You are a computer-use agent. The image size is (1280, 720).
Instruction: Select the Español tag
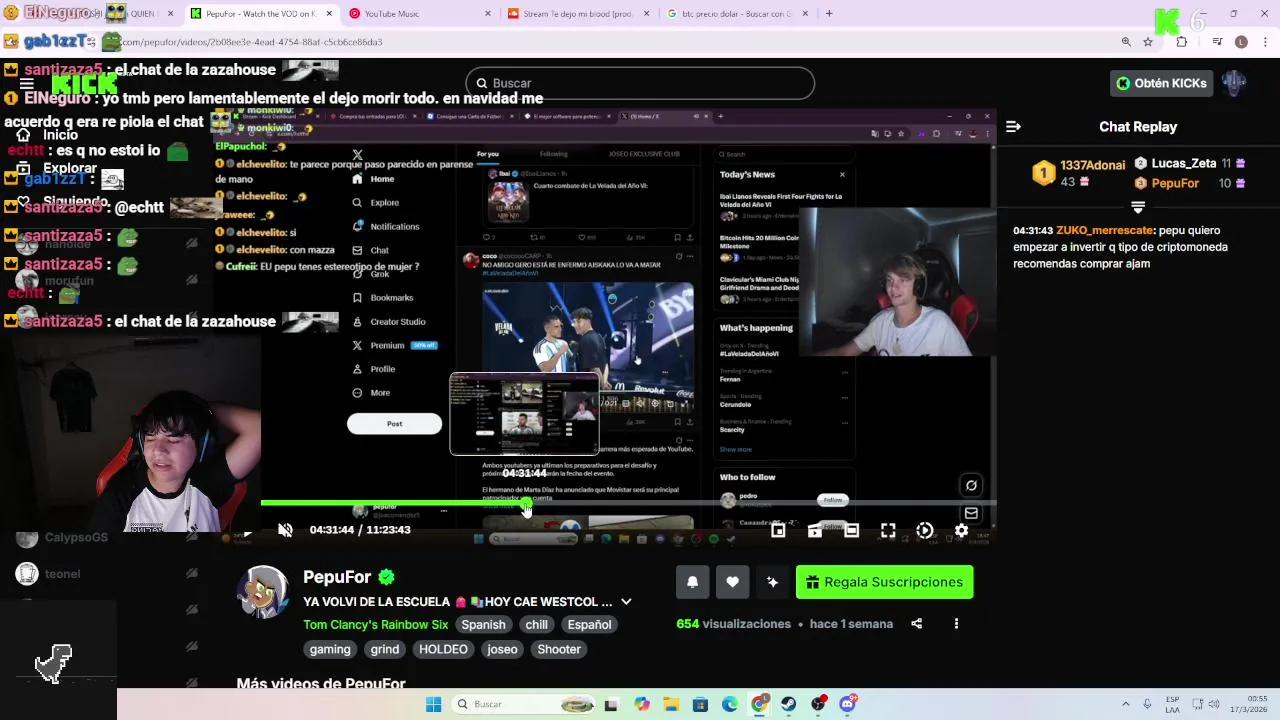[589, 625]
